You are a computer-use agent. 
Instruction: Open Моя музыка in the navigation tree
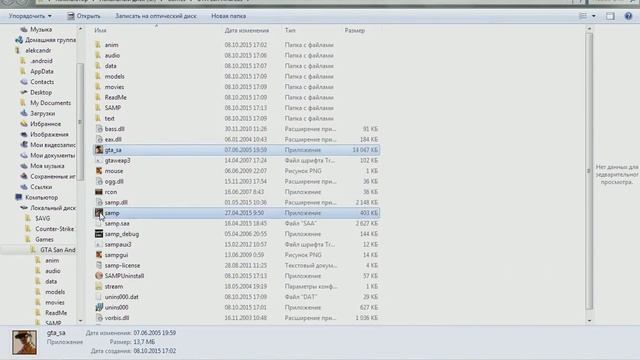(47, 166)
